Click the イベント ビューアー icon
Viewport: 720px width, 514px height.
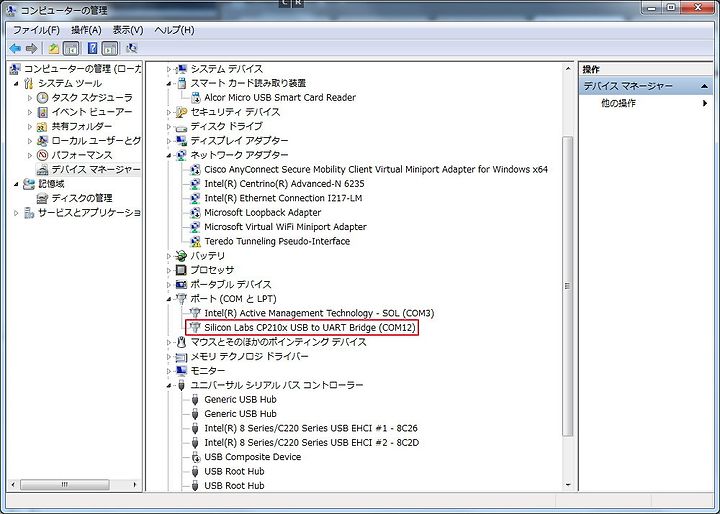(42, 112)
